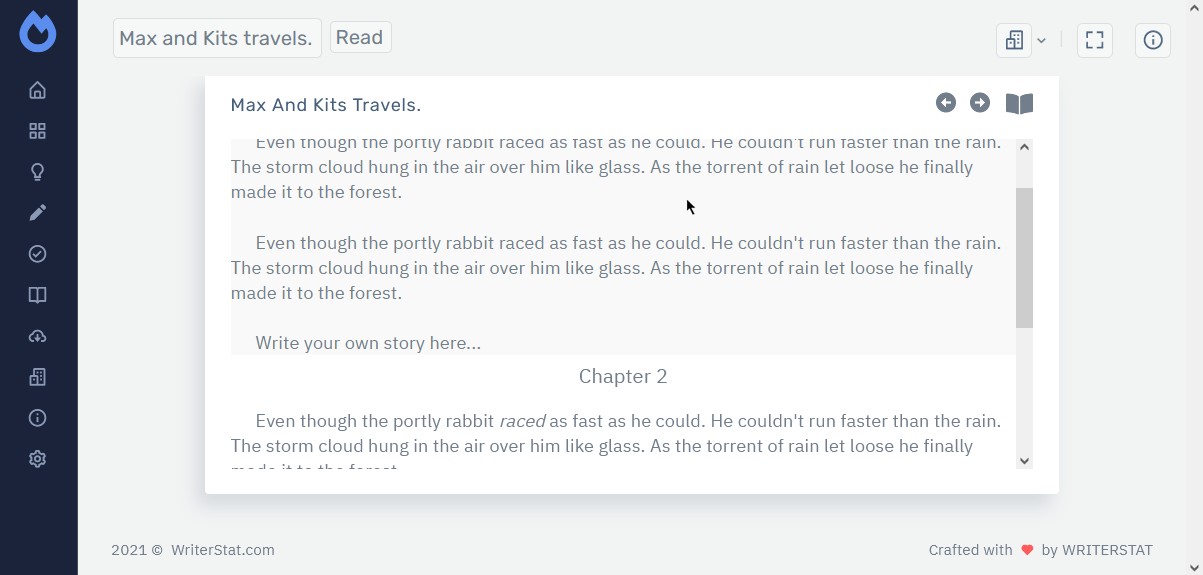This screenshot has width=1203, height=575.
Task: Open the sidebar info circle icon
Action: click(x=38, y=418)
